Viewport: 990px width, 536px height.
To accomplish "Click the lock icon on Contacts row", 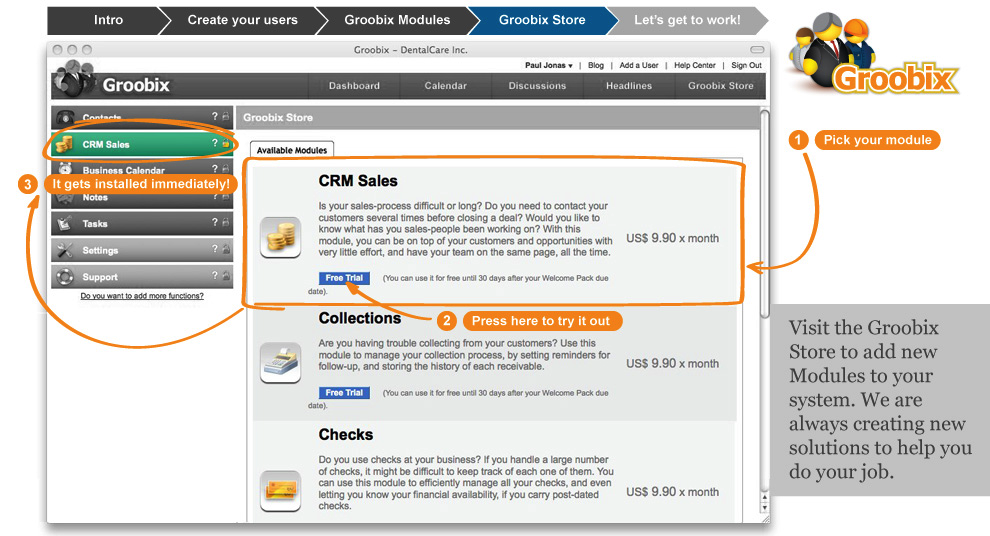I will 225,116.
